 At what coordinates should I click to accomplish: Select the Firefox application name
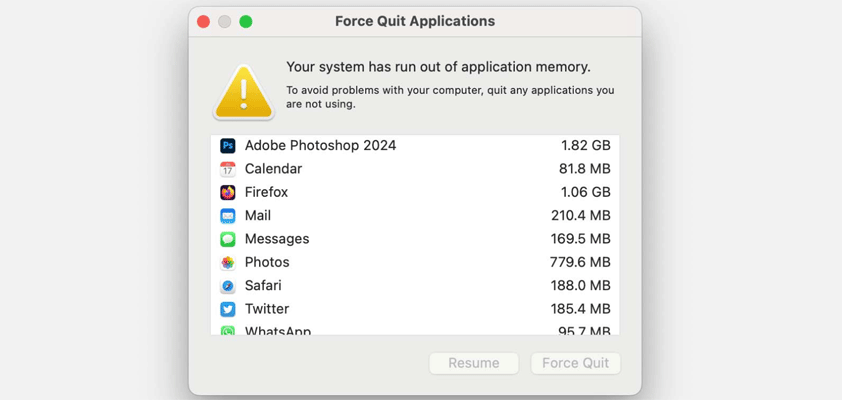pyautogui.click(x=266, y=192)
